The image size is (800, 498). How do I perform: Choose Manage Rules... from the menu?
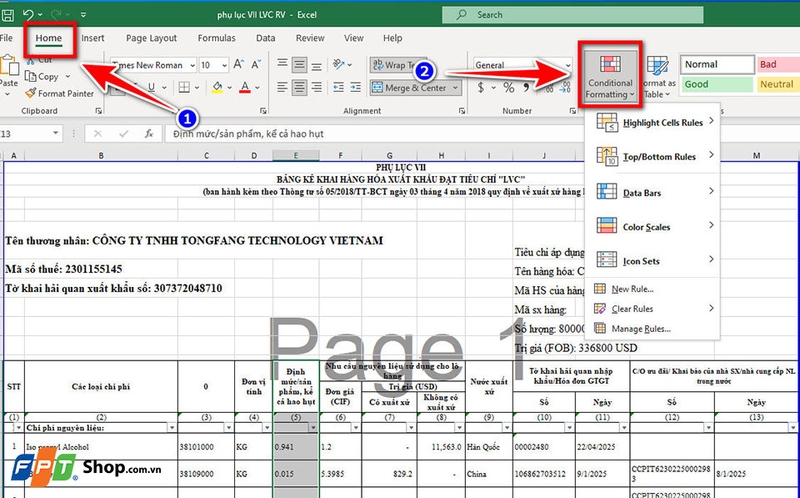coord(653,329)
